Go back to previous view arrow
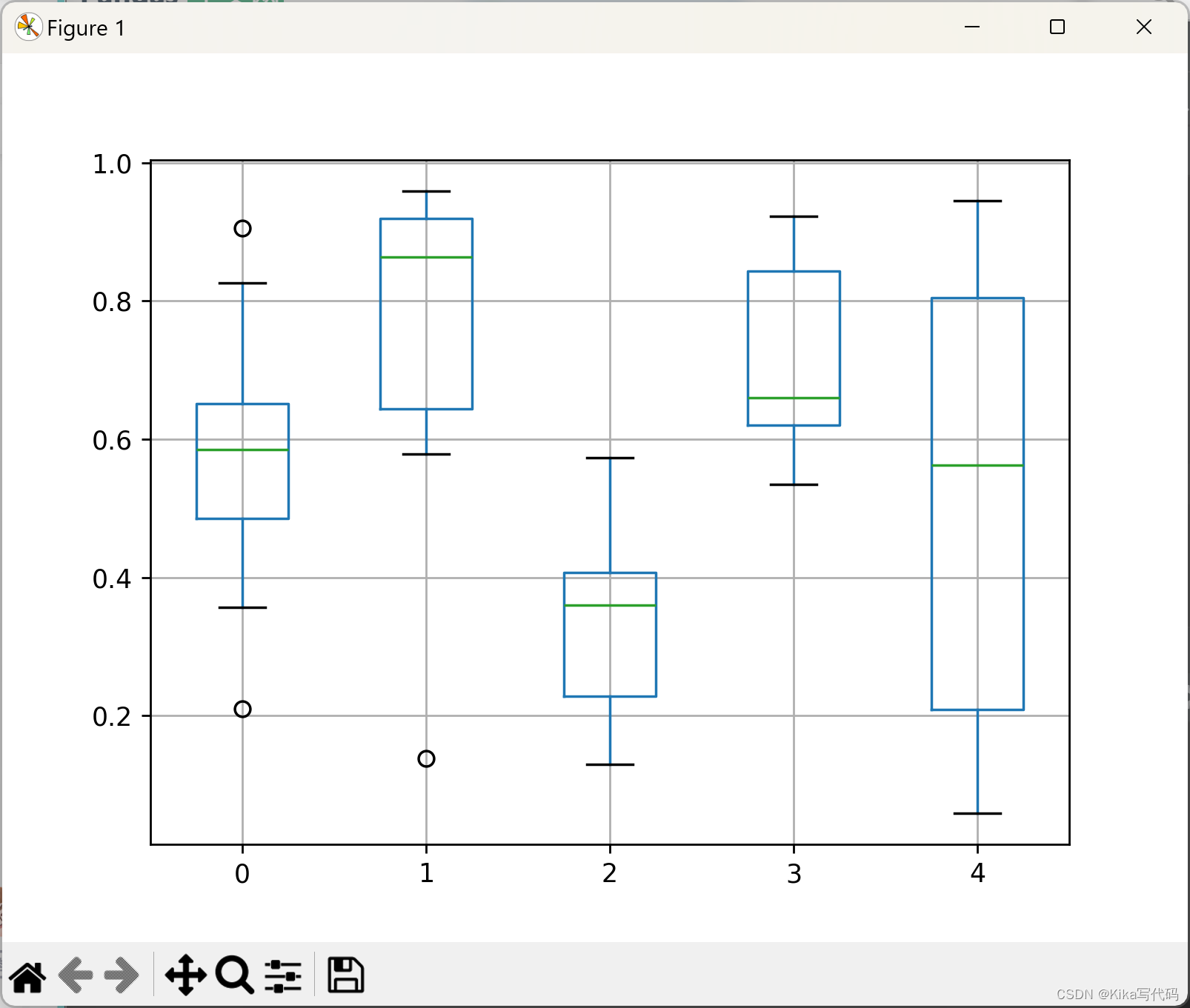 point(76,975)
